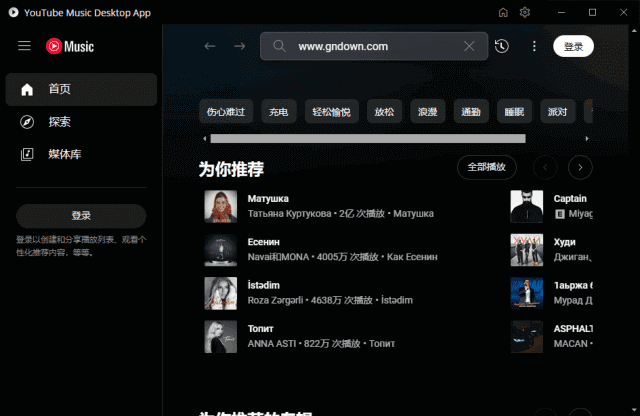Open the search history clock icon
The image size is (640, 416).
[501, 46]
